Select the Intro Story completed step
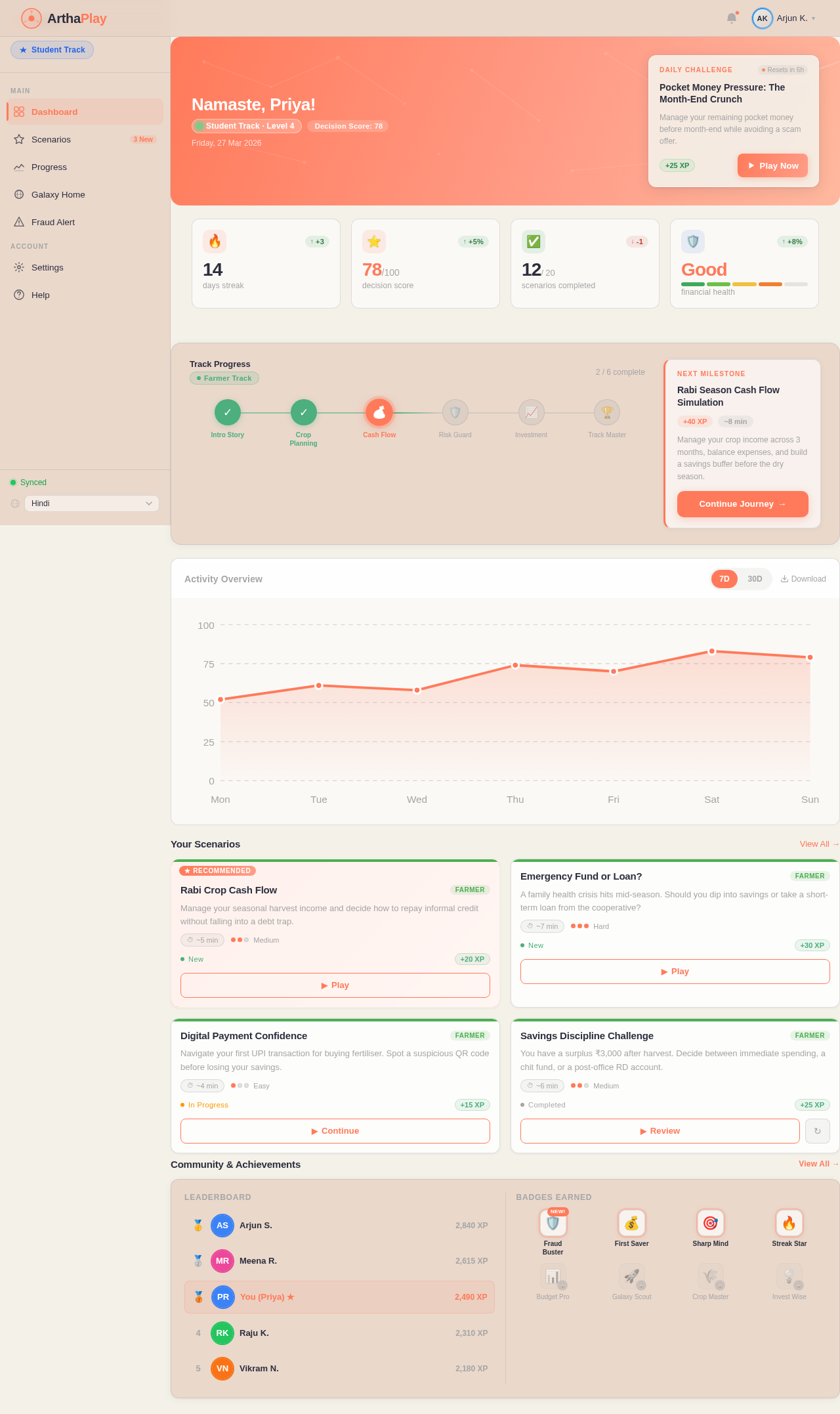Image resolution: width=840 pixels, height=1414 pixels. coord(228,412)
